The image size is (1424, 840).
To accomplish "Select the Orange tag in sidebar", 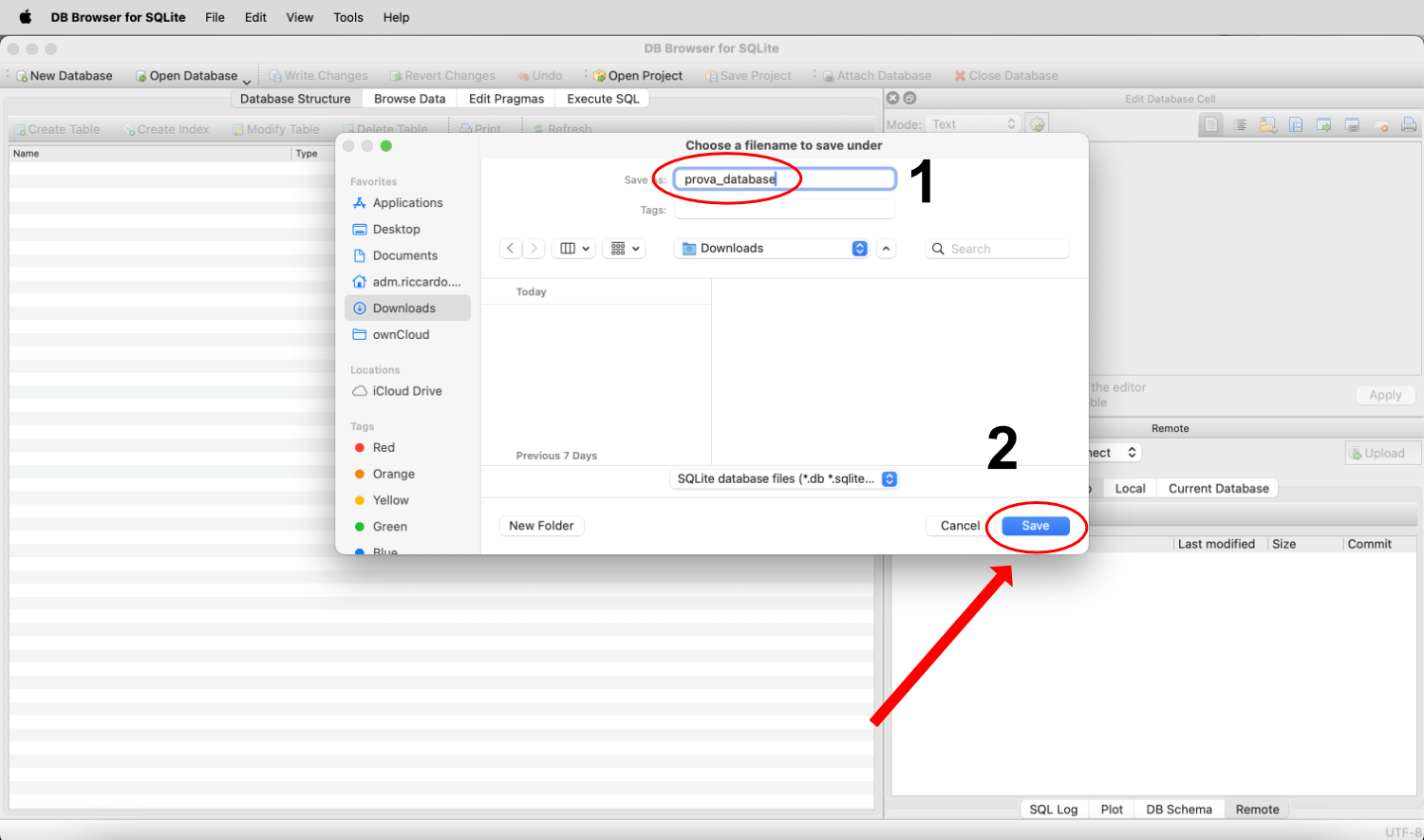I will (393, 475).
